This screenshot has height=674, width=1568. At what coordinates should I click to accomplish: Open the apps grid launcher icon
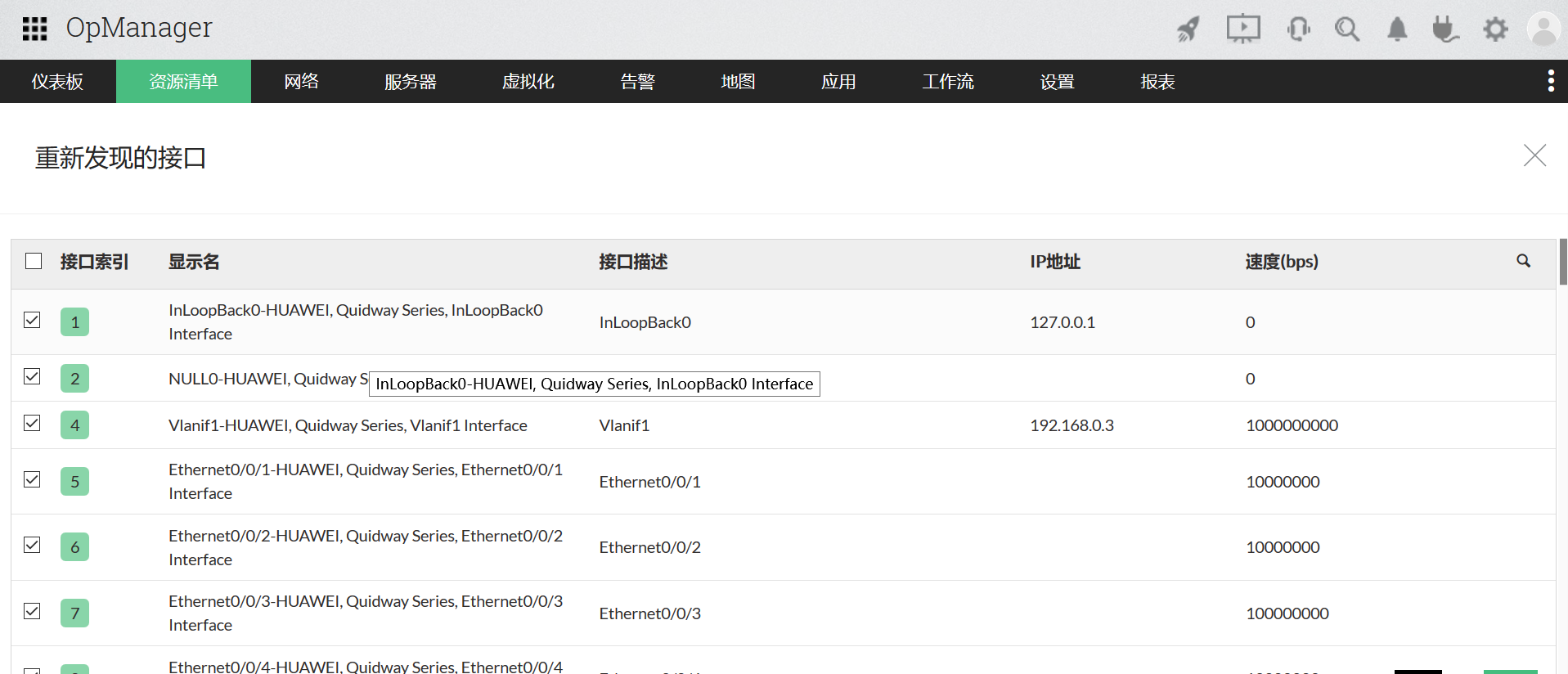point(34,29)
